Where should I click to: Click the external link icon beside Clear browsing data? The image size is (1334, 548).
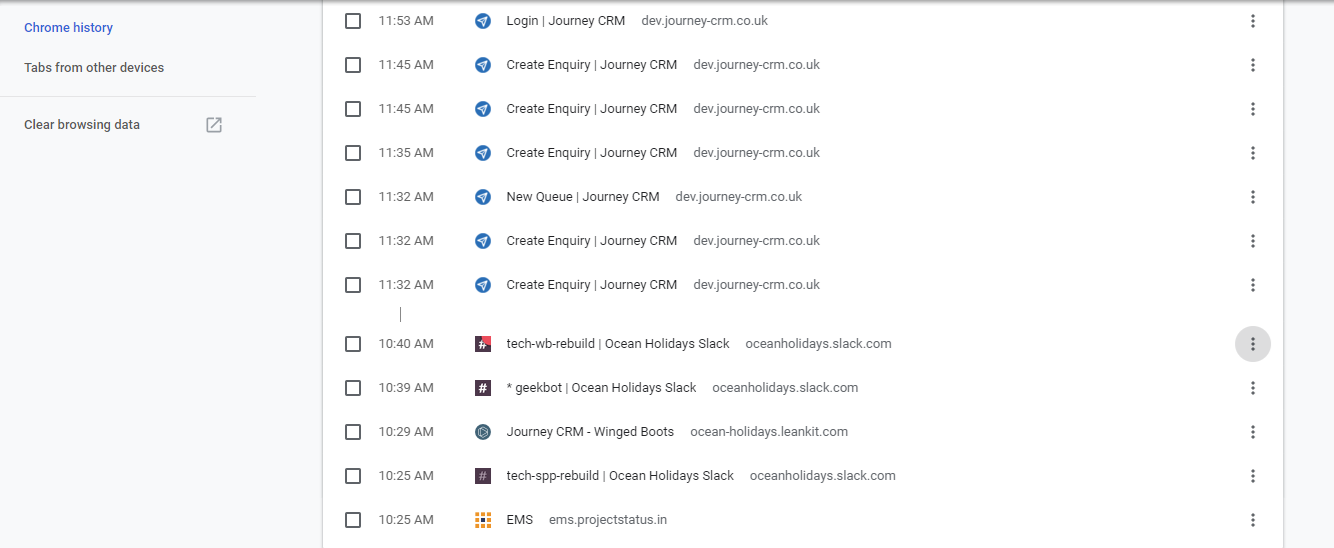point(214,125)
